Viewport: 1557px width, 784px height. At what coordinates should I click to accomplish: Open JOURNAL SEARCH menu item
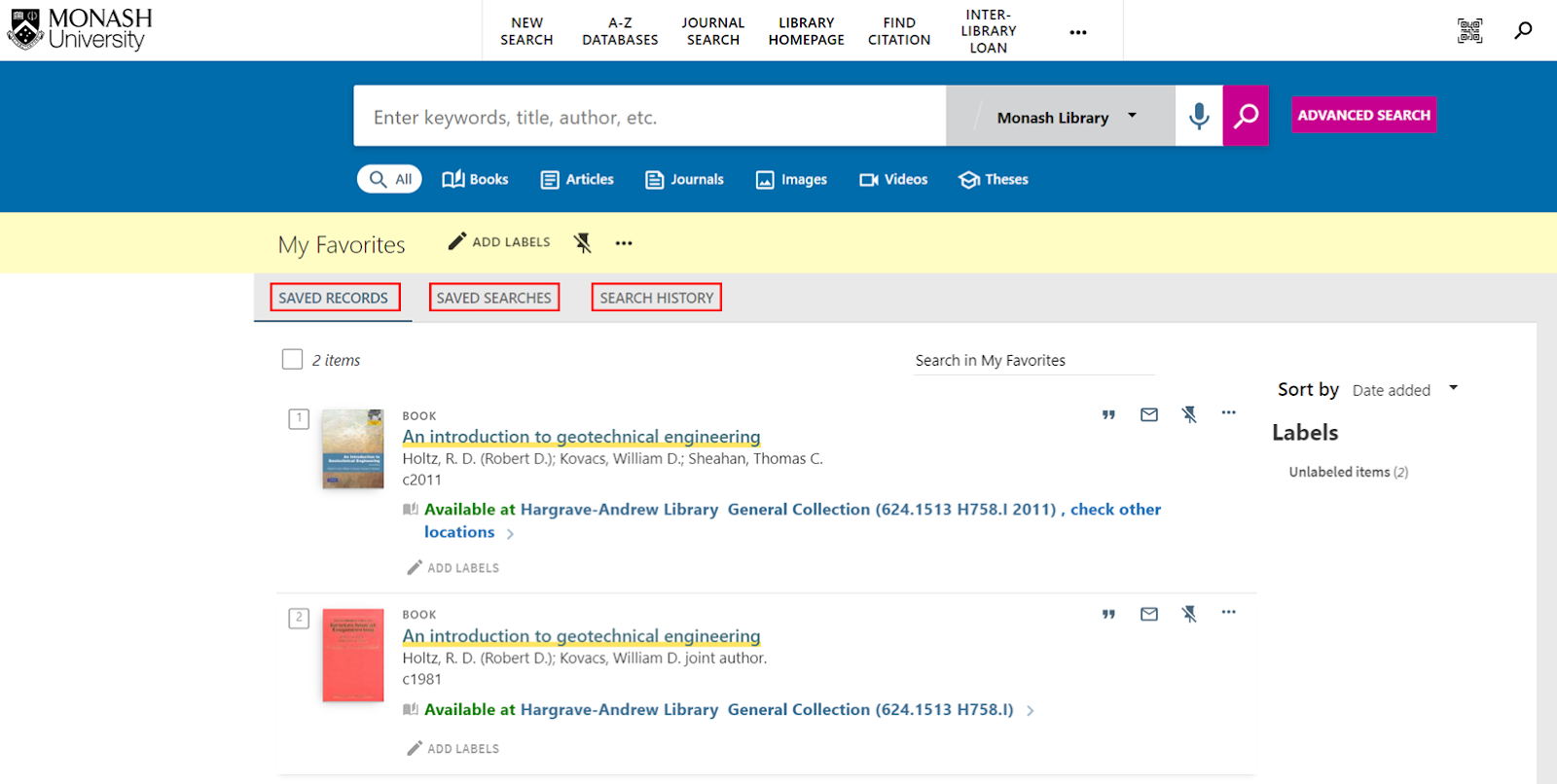tap(713, 31)
